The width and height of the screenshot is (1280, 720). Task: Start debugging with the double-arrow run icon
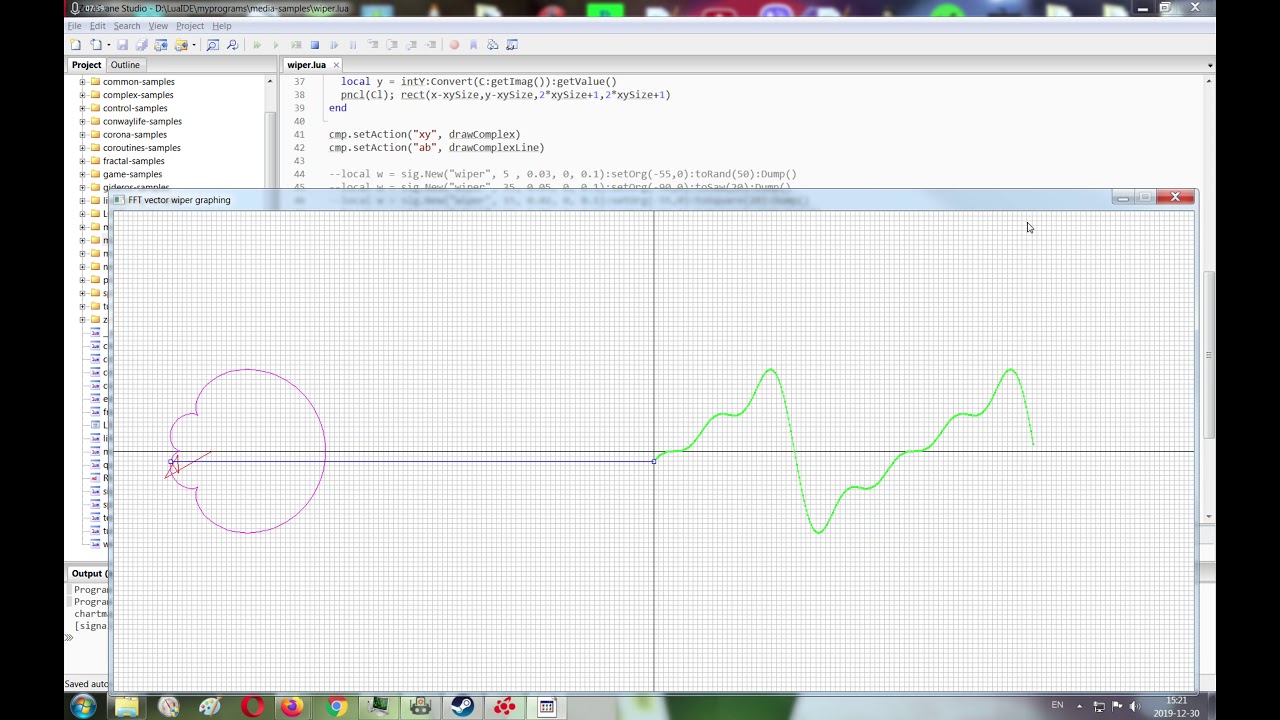(257, 45)
